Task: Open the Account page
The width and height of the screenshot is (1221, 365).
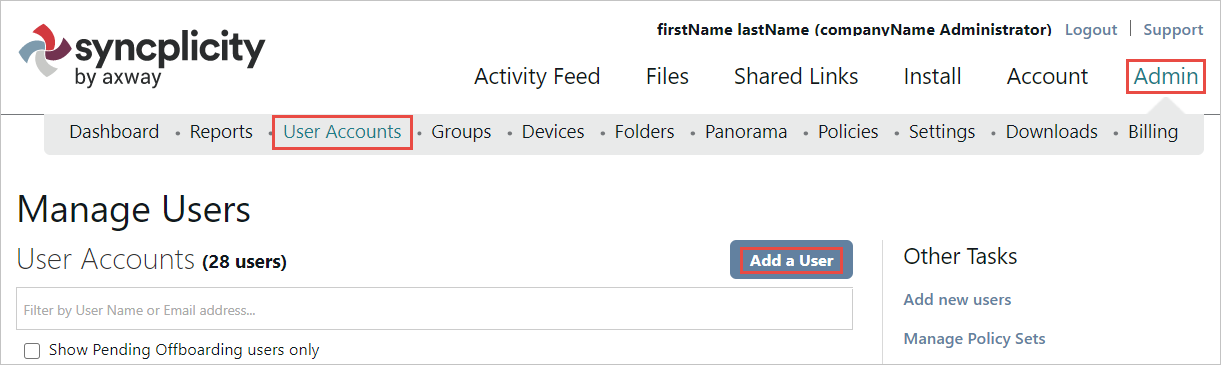Action: tap(1047, 76)
